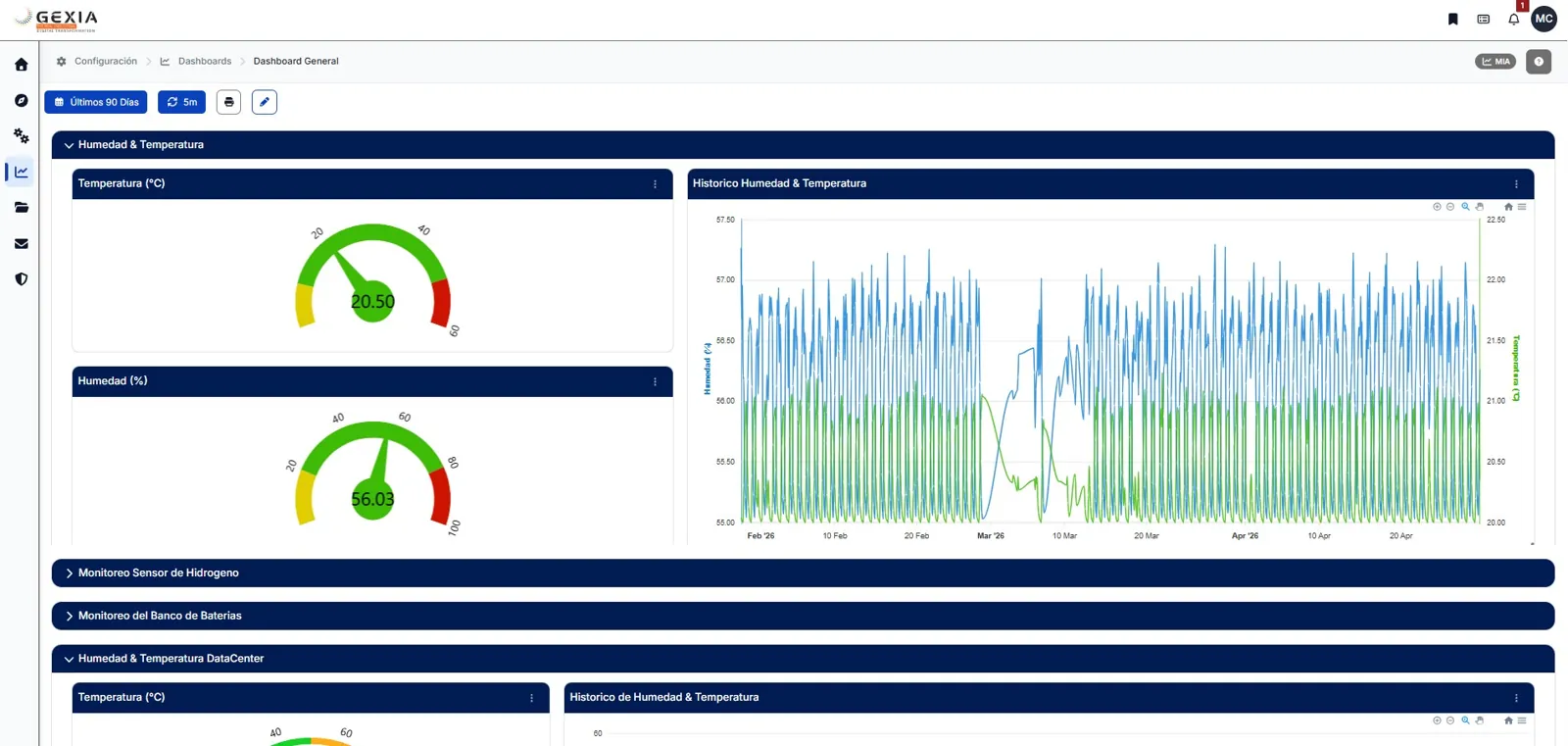The image size is (1568, 746).
Task: Click the 20.50 temperature gauge value
Action: [x=372, y=302]
